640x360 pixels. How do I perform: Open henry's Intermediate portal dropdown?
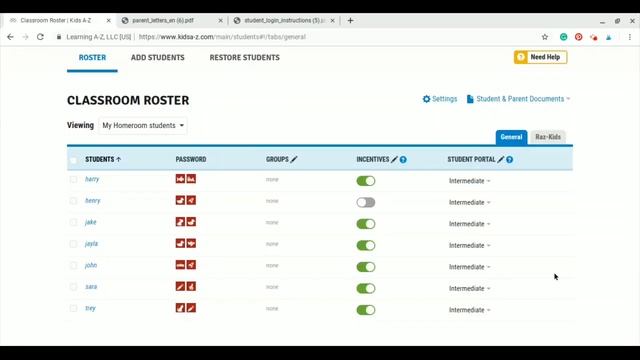point(469,202)
